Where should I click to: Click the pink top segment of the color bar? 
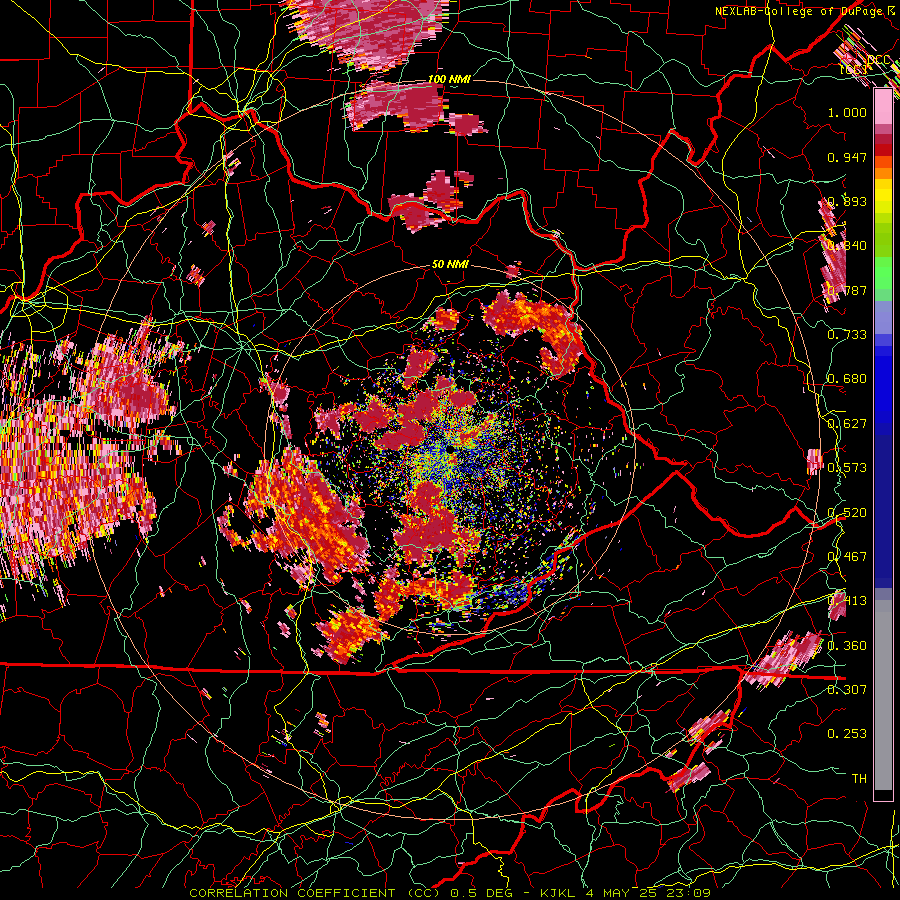[883, 107]
